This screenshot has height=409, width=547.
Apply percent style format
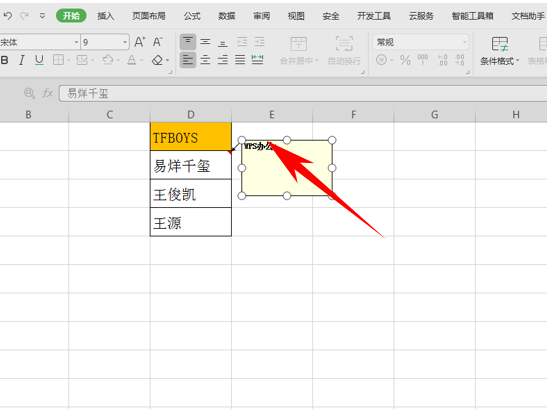pyautogui.click(x=405, y=60)
